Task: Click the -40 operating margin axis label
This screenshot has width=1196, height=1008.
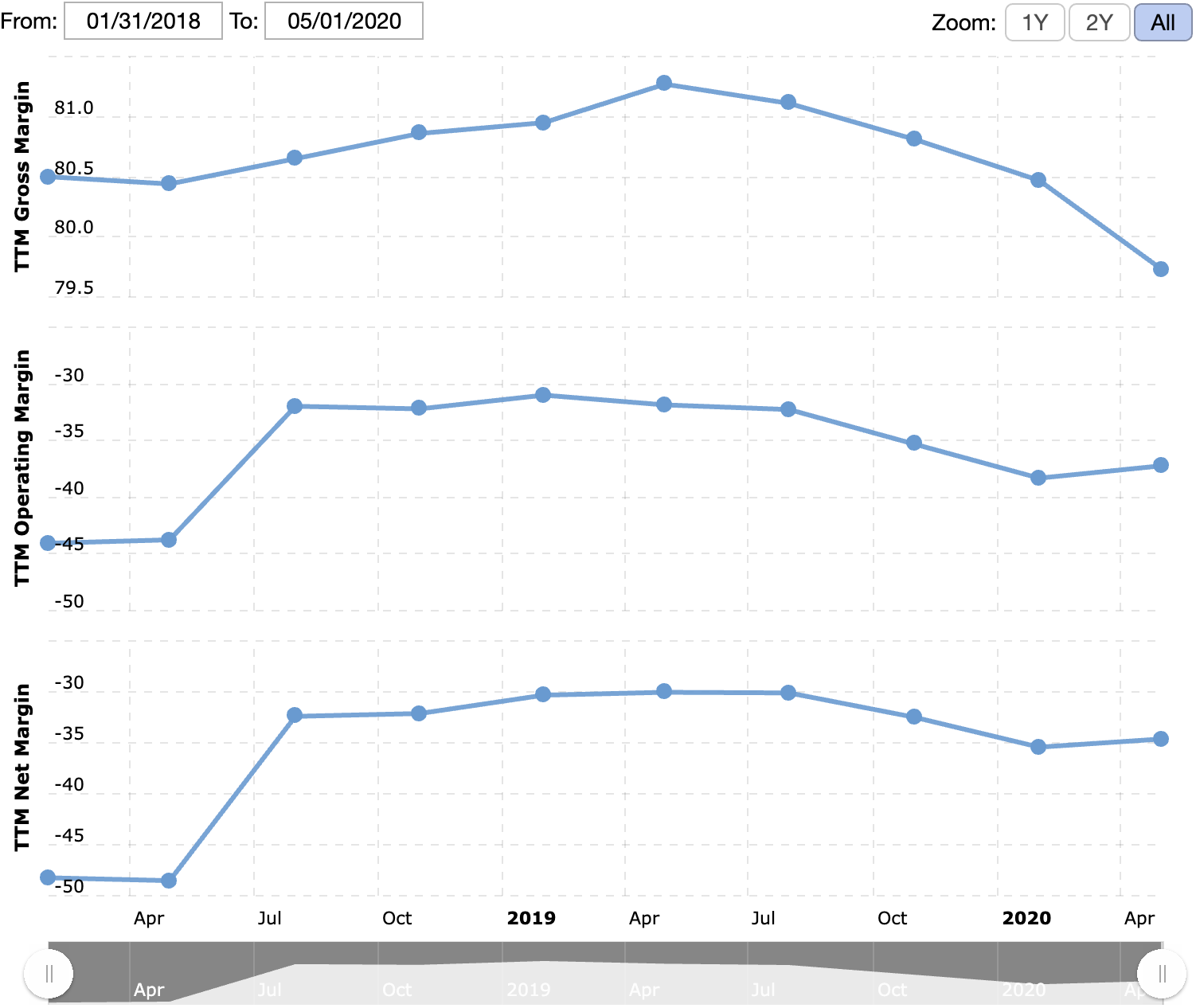Action: click(x=68, y=488)
